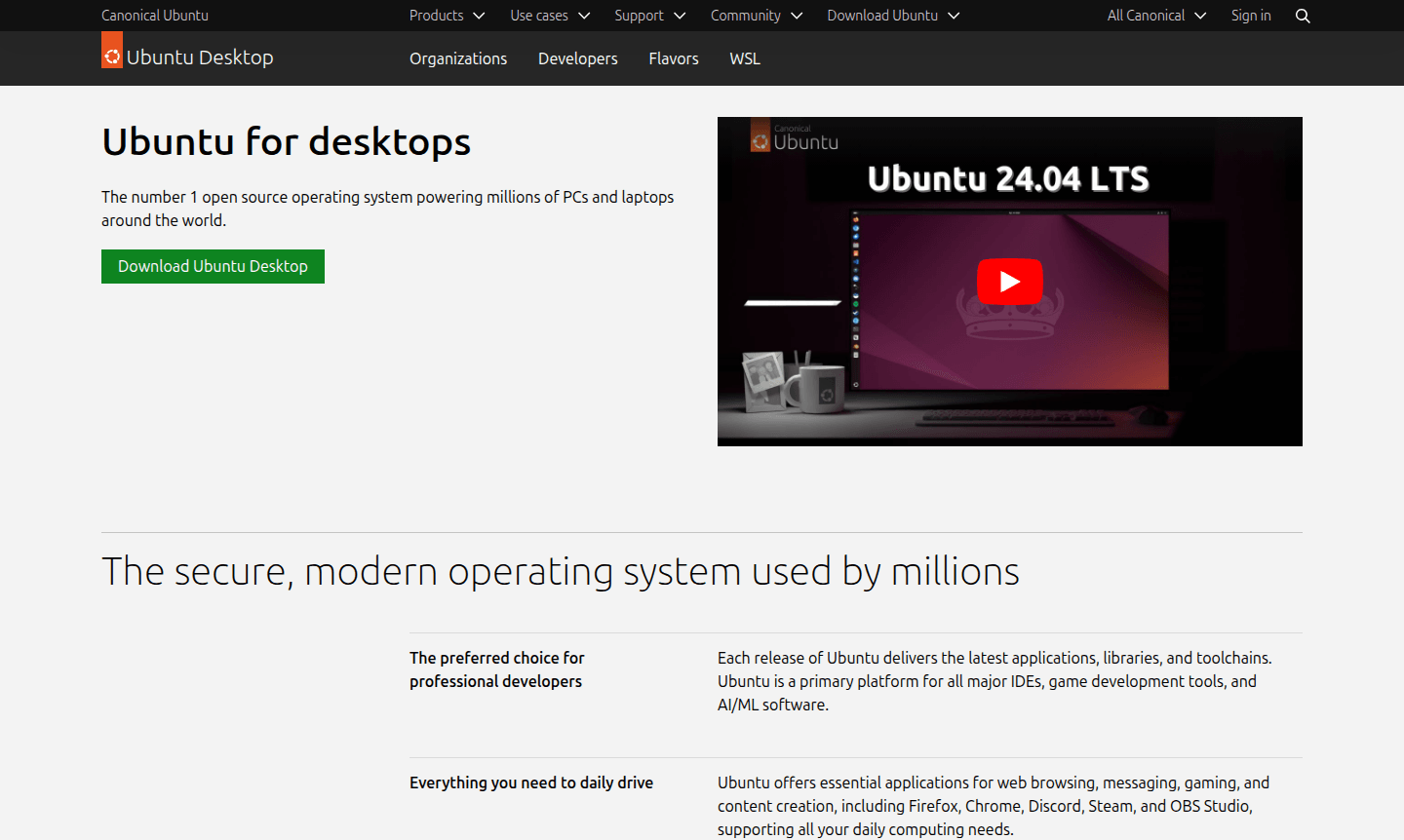Open the WSL section
Viewport: 1404px width, 840px height.
tap(744, 58)
